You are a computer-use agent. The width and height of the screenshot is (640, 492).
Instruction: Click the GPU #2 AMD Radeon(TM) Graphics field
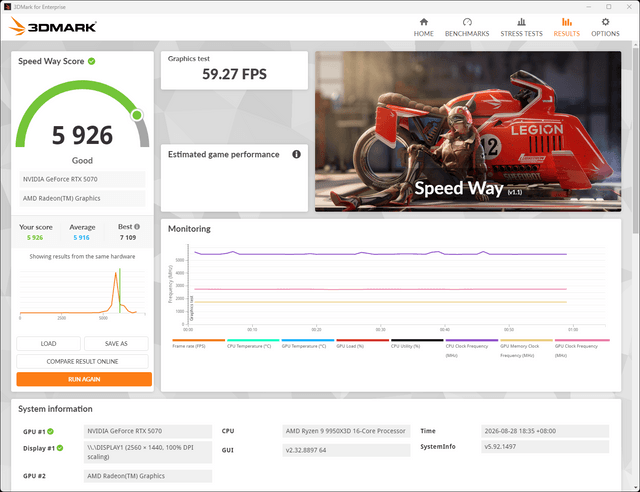tap(148, 476)
